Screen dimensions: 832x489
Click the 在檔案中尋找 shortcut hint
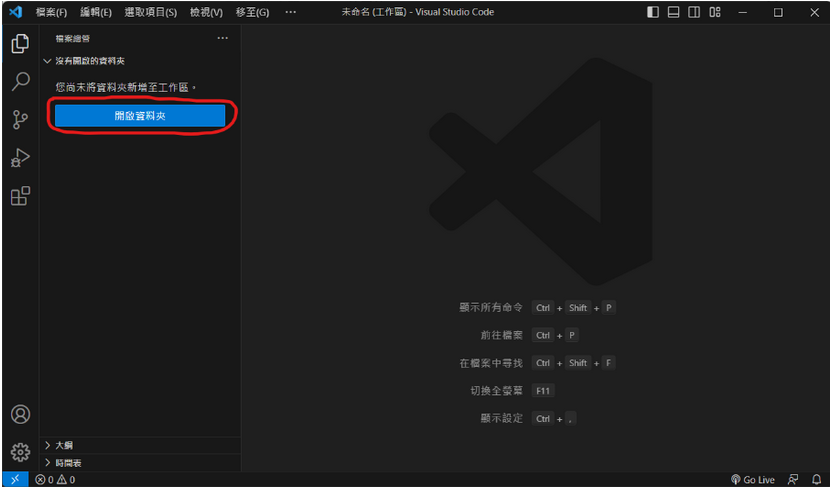[x=491, y=363]
